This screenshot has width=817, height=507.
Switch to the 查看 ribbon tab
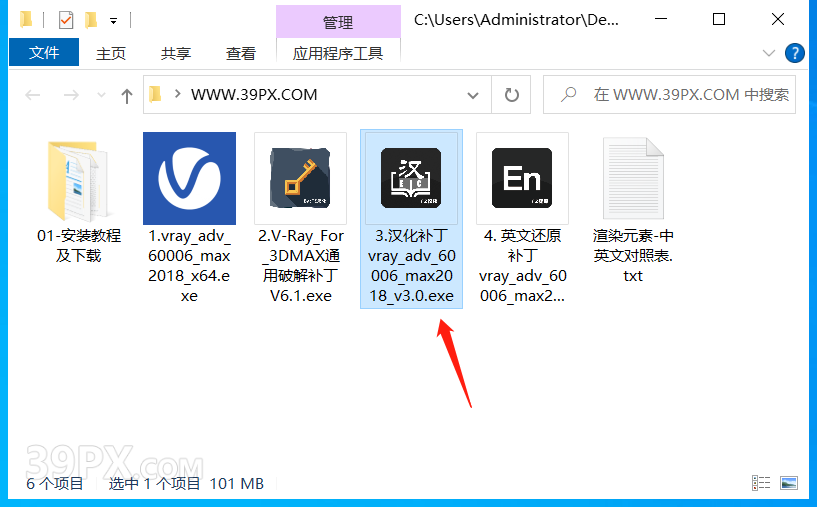pos(241,53)
